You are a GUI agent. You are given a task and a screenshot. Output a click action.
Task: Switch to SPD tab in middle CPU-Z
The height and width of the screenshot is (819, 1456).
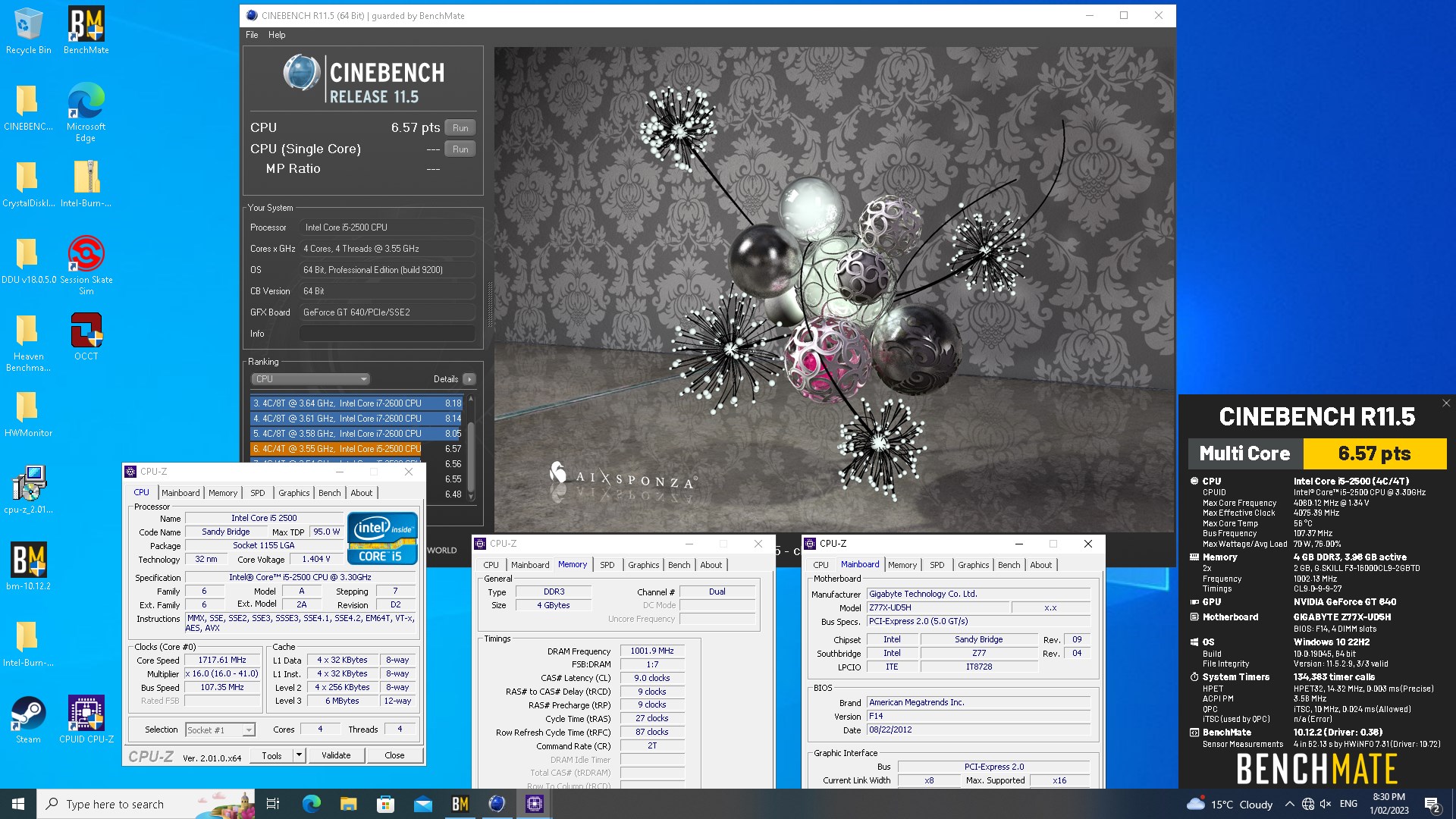[607, 565]
